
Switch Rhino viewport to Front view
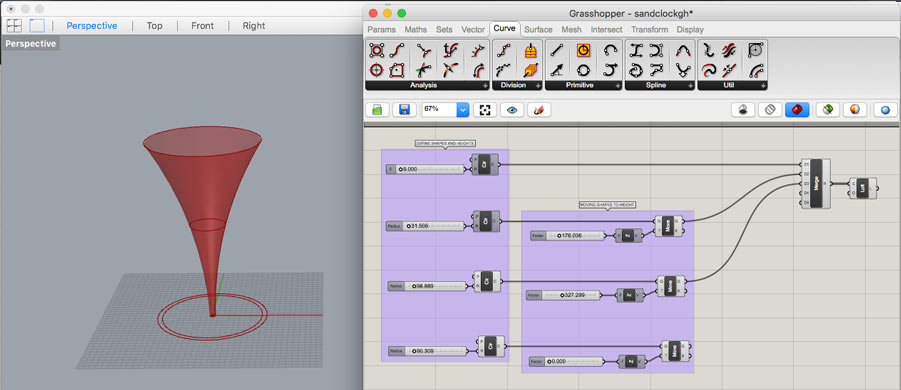202,26
